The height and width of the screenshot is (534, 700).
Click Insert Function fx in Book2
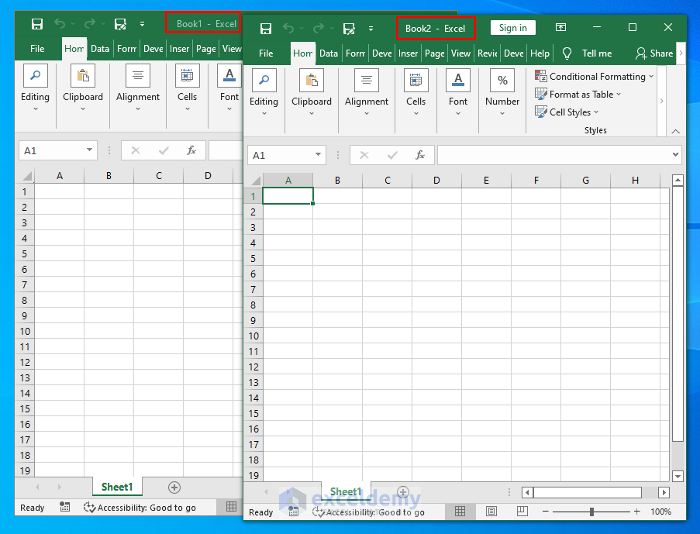pos(420,155)
